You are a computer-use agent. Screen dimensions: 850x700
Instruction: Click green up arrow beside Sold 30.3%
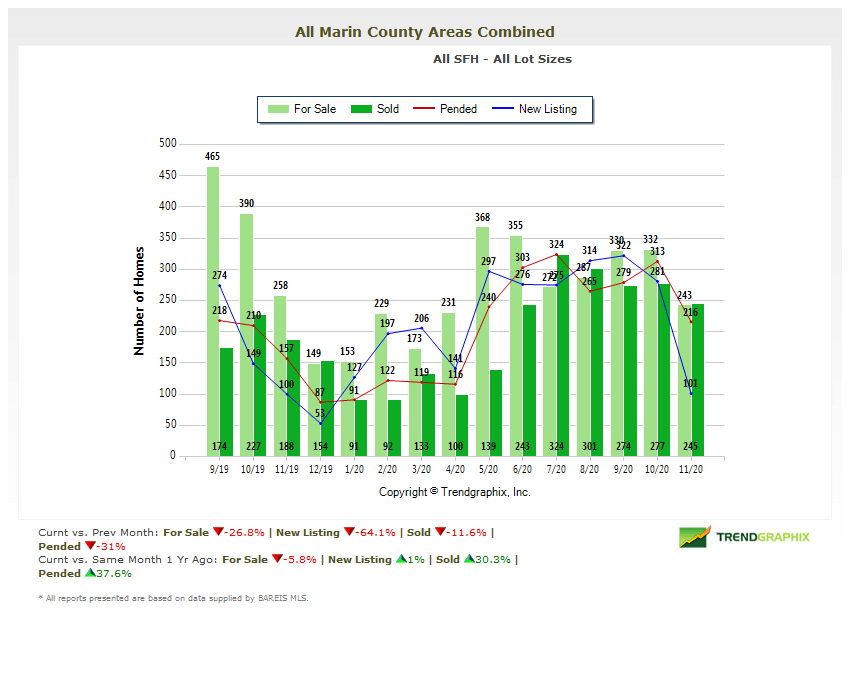pos(469,560)
